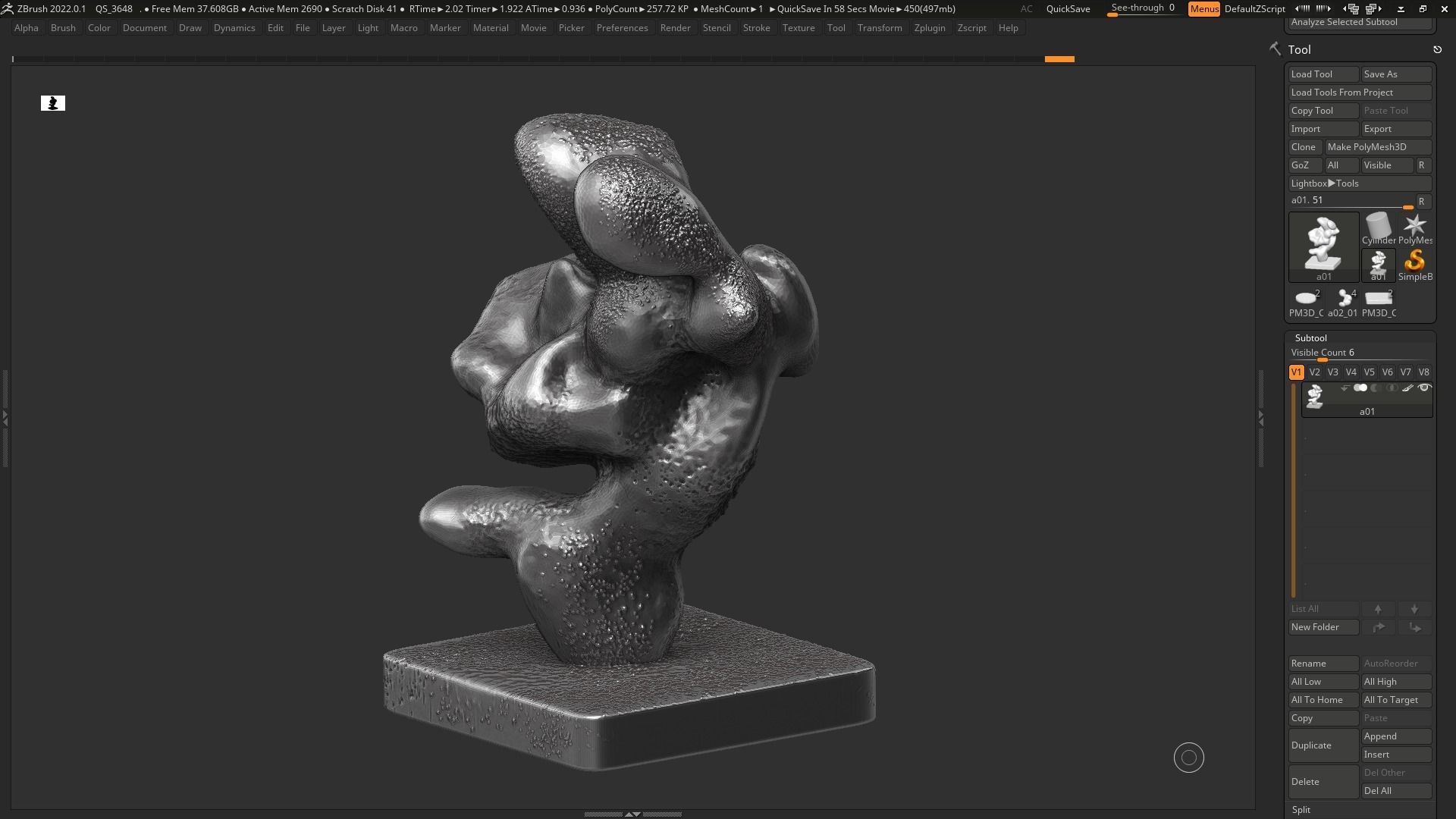Adjust the a01 tool selection slider

pos(1351,201)
